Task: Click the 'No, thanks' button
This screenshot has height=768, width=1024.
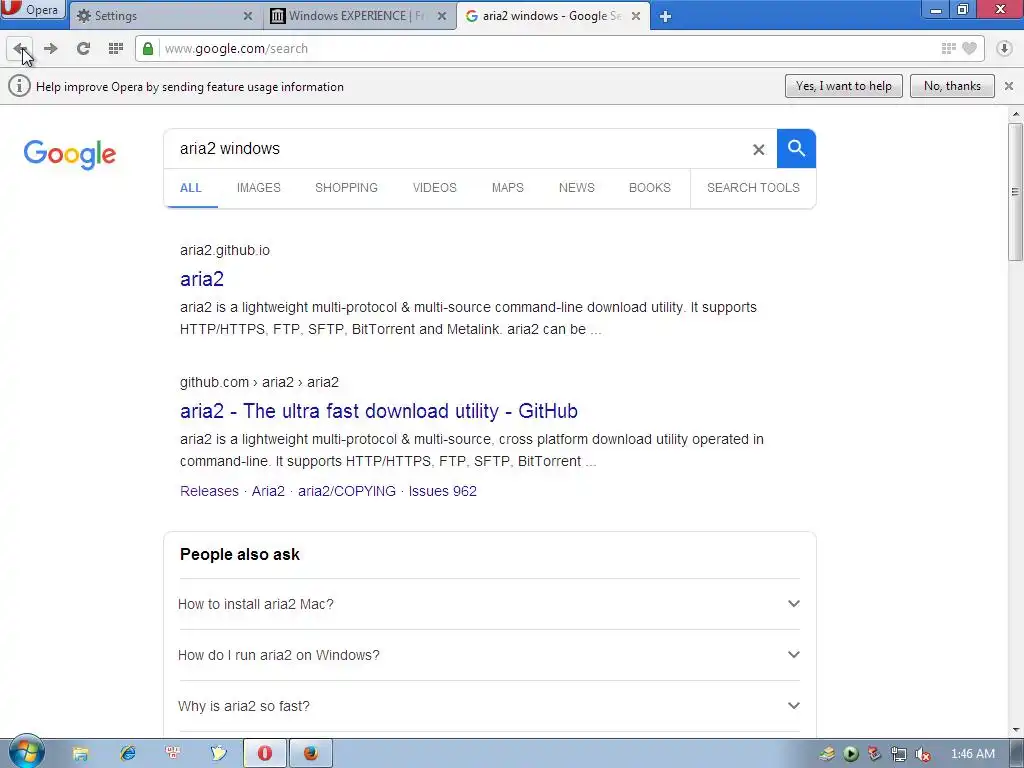Action: click(x=952, y=86)
